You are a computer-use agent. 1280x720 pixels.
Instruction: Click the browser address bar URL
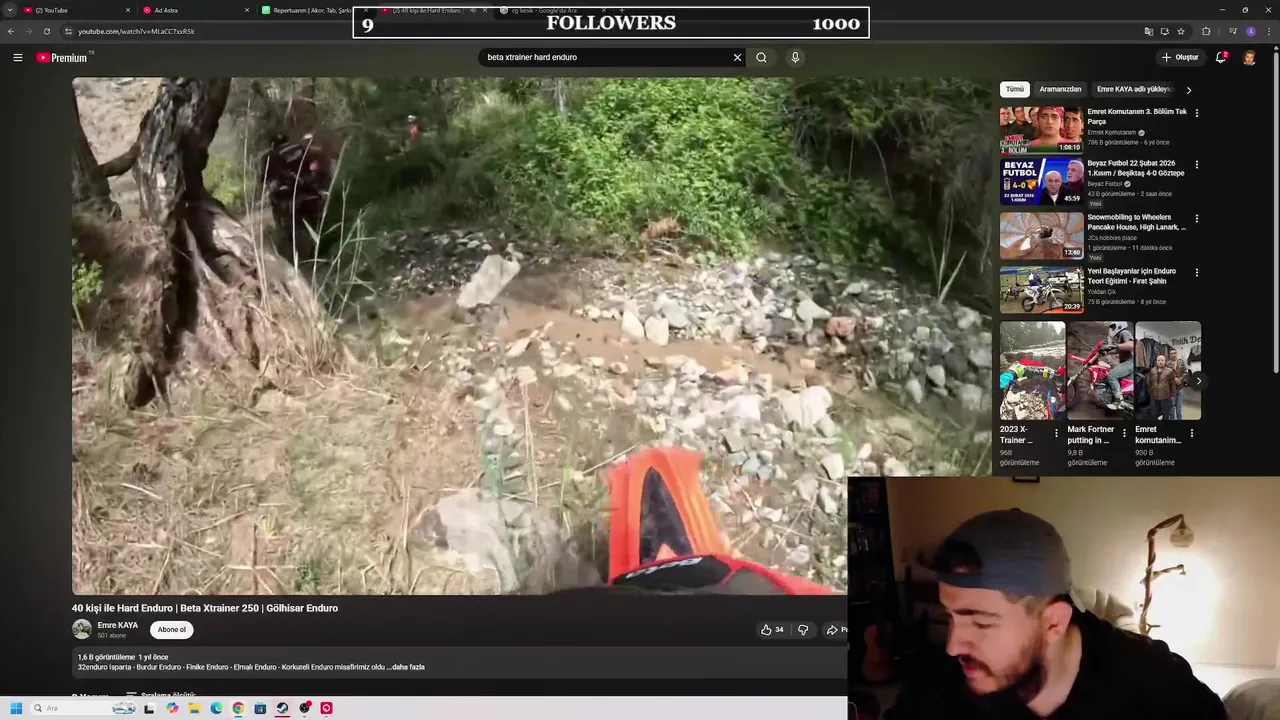tap(136, 31)
